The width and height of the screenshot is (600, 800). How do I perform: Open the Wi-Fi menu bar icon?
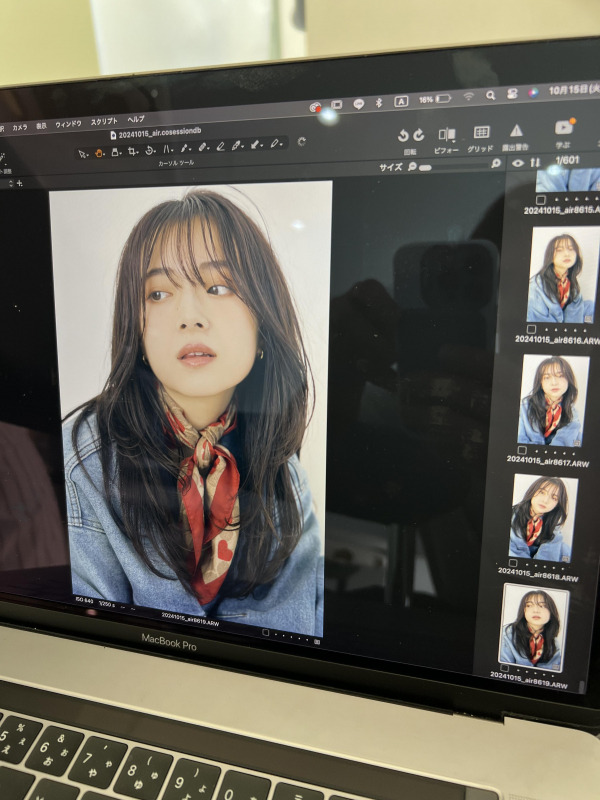click(x=468, y=96)
